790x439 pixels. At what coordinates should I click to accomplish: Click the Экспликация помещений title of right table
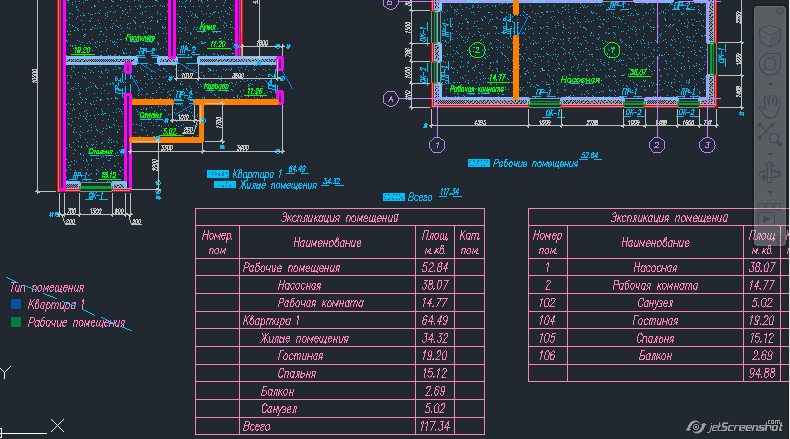coord(669,217)
